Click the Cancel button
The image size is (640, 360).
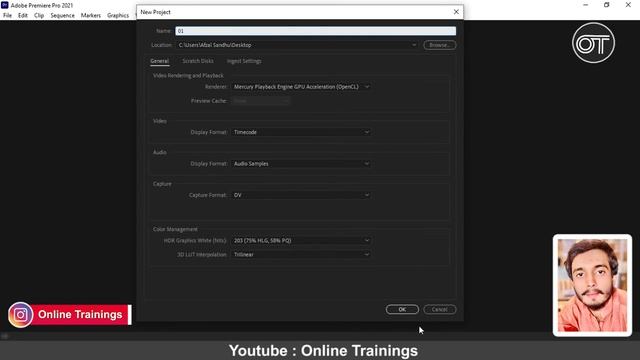440,309
